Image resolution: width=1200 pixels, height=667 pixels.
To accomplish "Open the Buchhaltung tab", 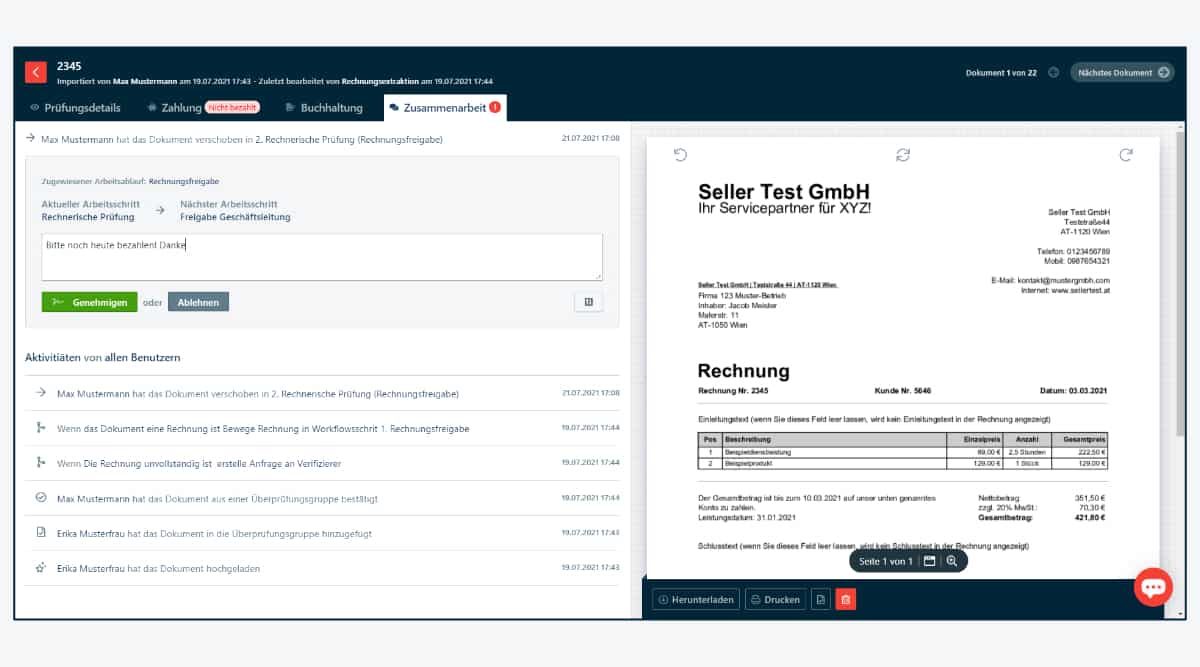I will (x=324, y=107).
